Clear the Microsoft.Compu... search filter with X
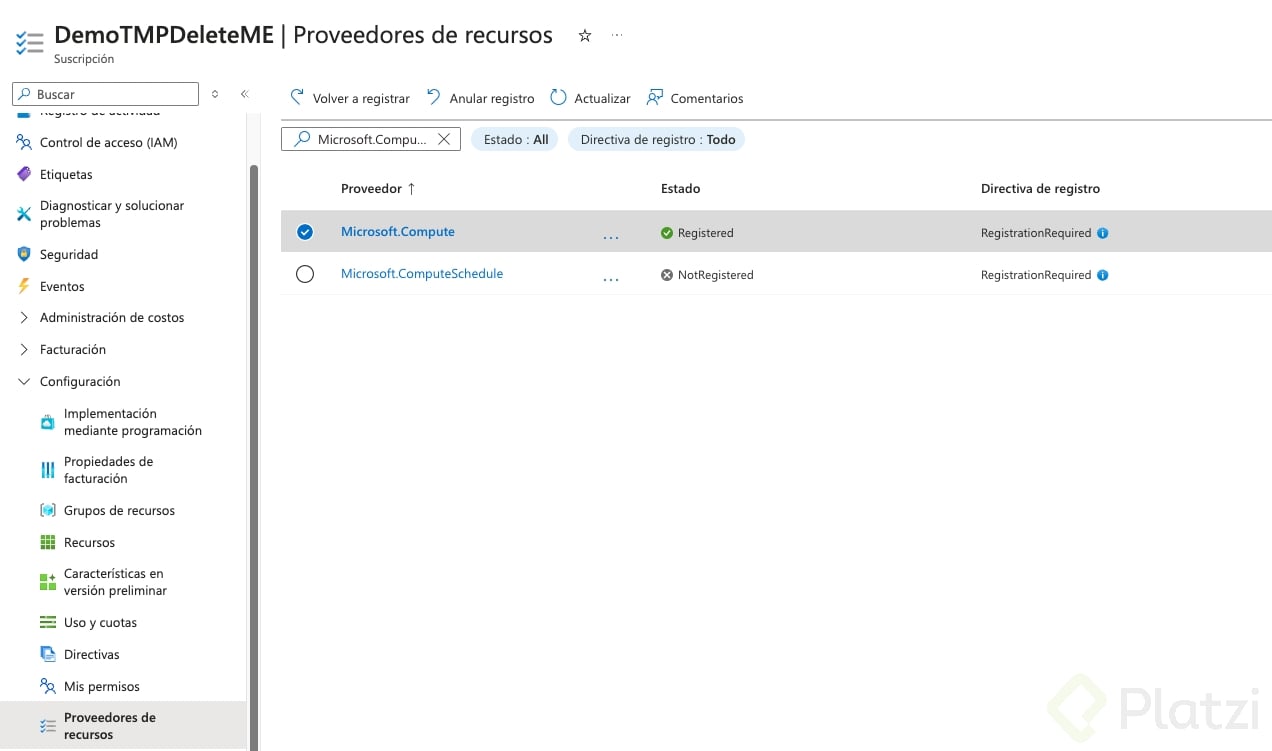Image resolution: width=1272 pixels, height=751 pixels. (x=444, y=139)
